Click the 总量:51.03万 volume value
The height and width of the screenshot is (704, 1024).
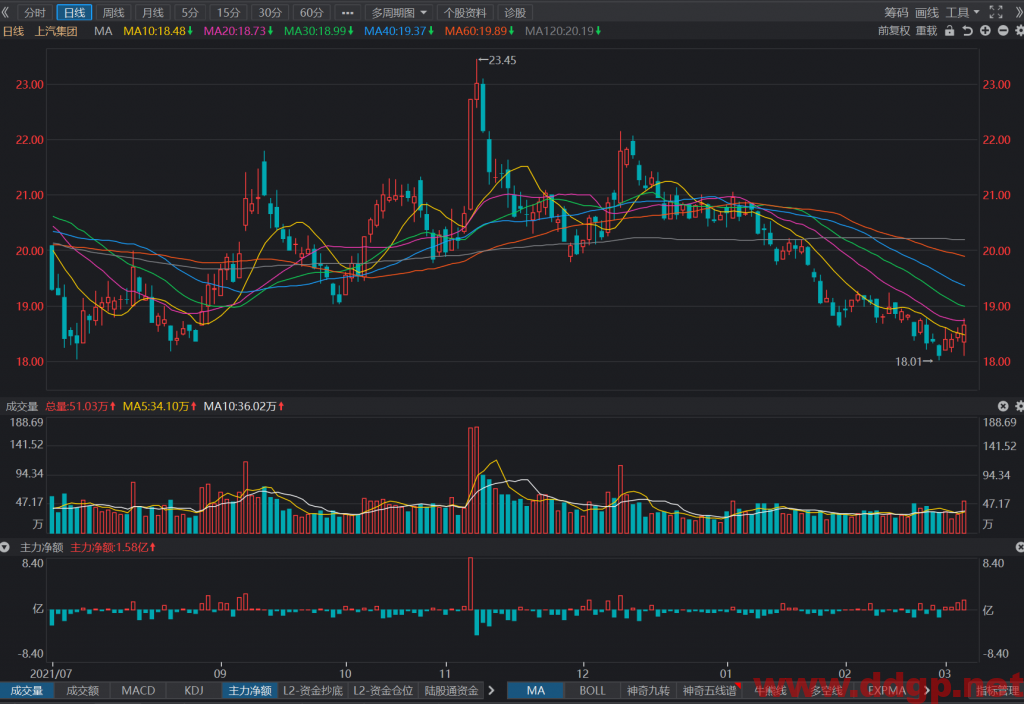pyautogui.click(x=80, y=406)
